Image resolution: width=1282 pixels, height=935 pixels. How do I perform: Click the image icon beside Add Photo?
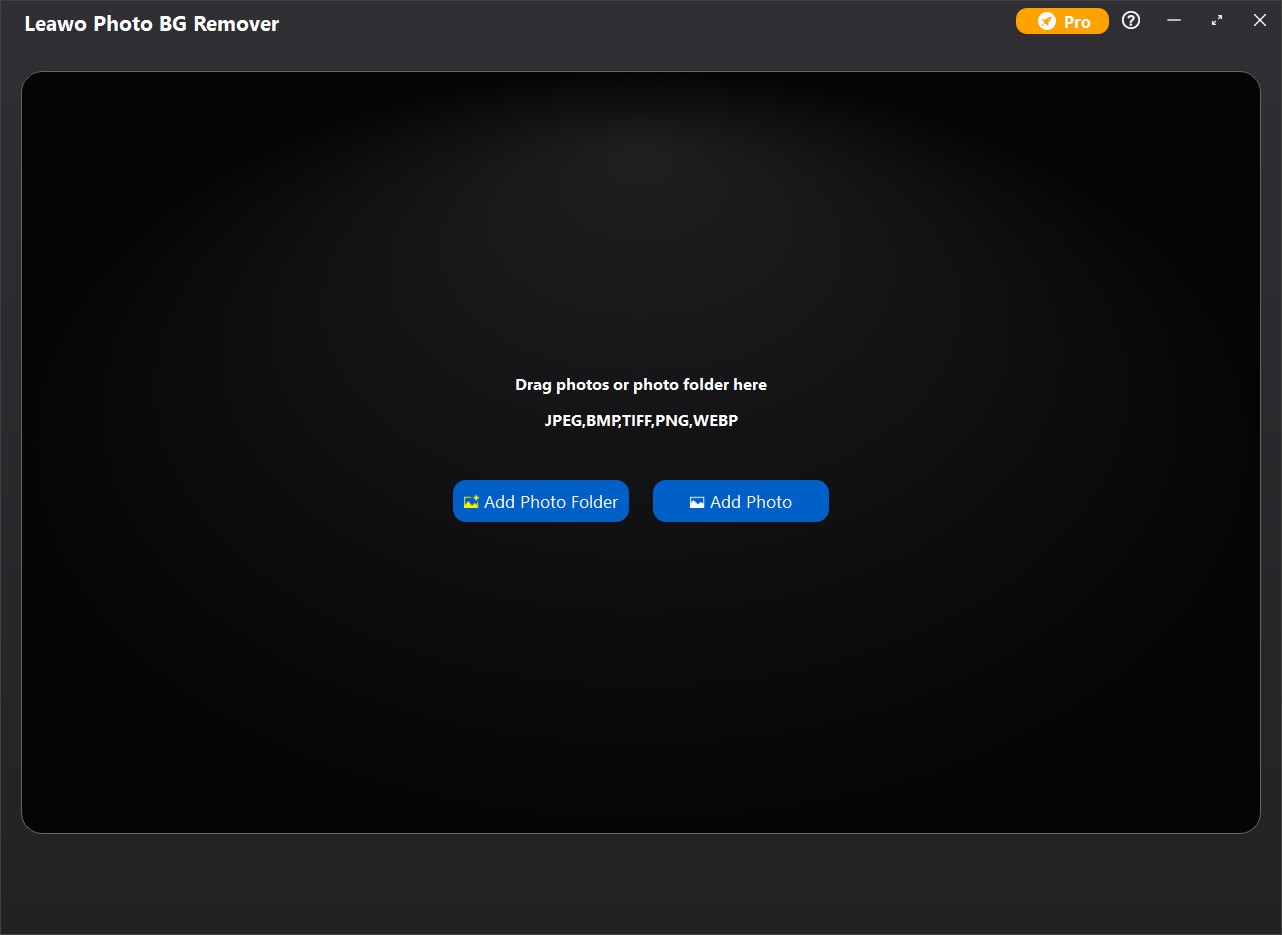697,502
